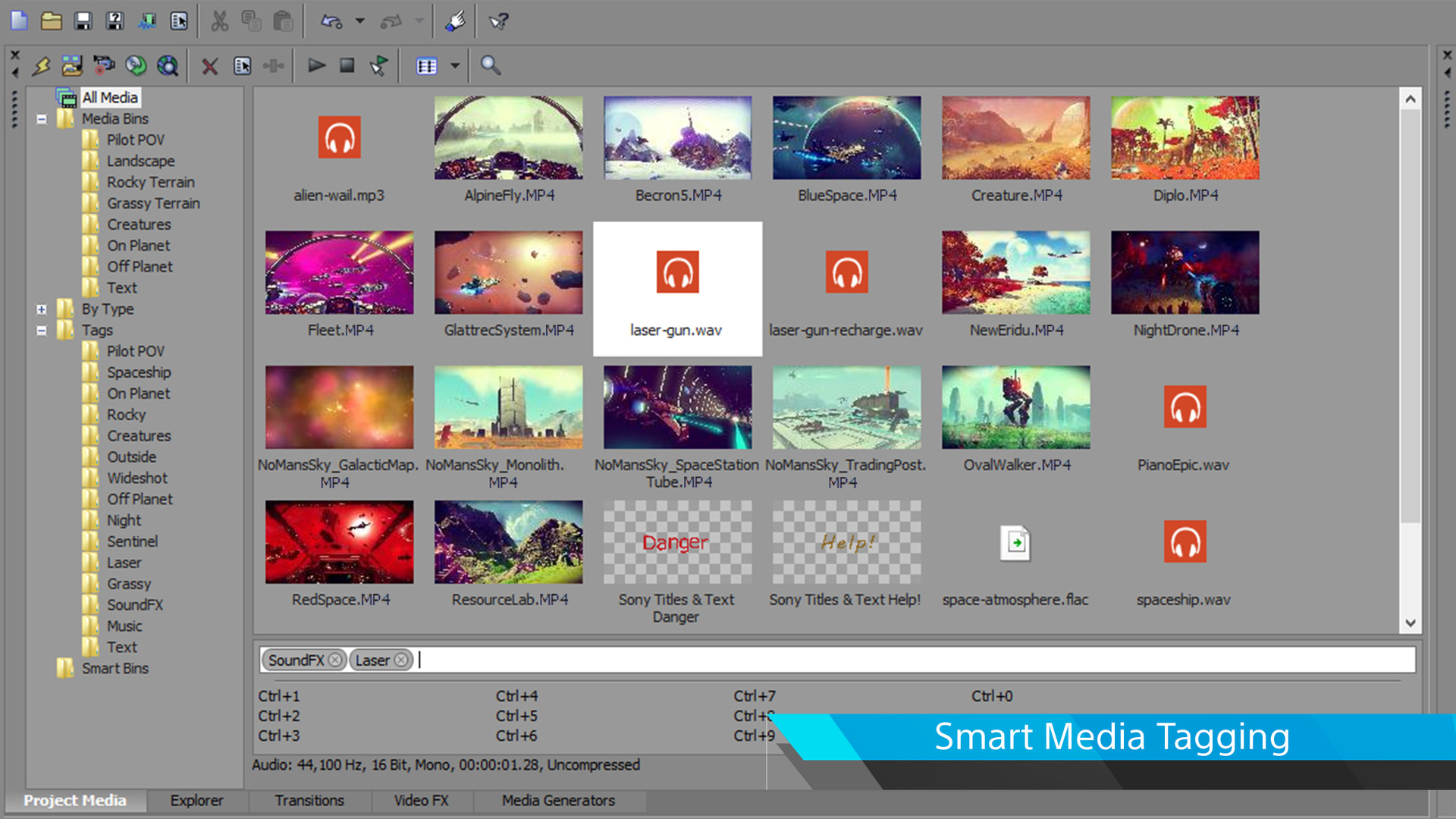Switch to the Transitions tab
The image size is (1456, 819).
pyautogui.click(x=309, y=801)
